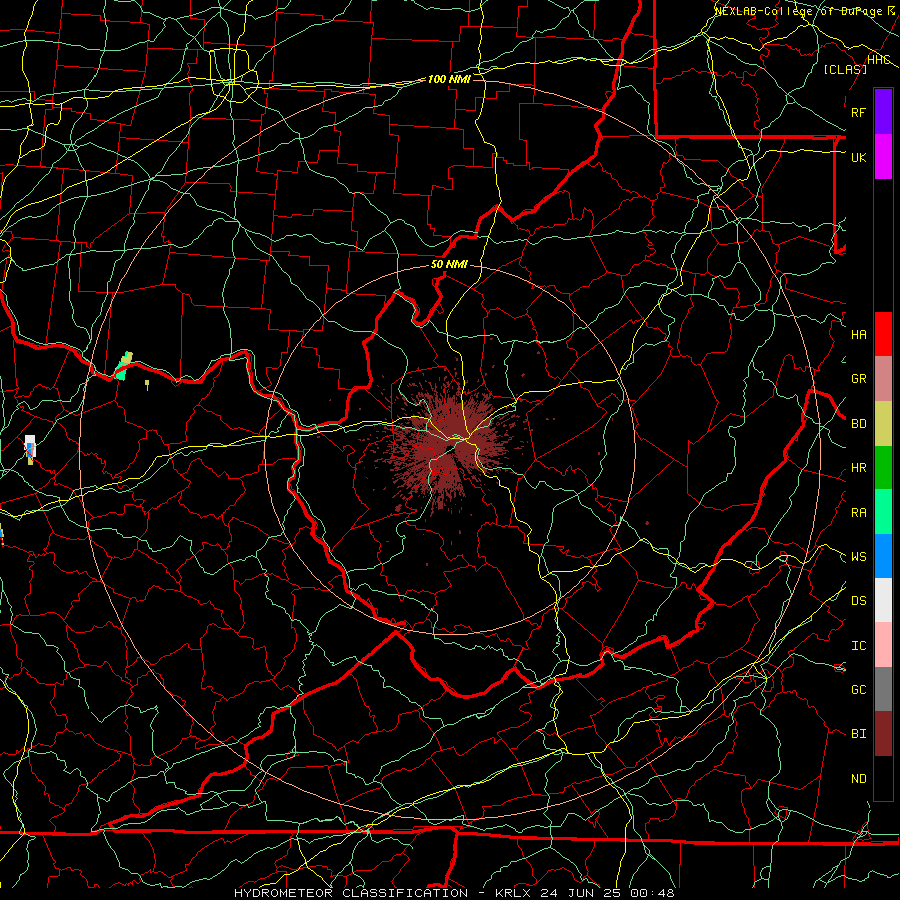
Task: Click the "100 NMI" range ring label
Action: [449, 79]
